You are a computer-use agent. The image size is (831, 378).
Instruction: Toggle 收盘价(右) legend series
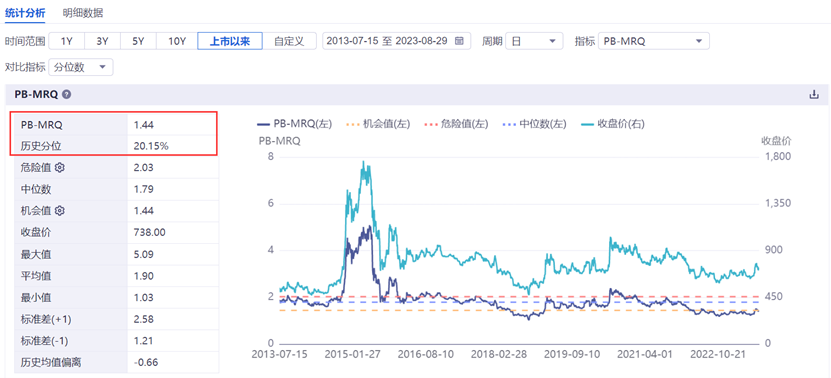click(612, 124)
